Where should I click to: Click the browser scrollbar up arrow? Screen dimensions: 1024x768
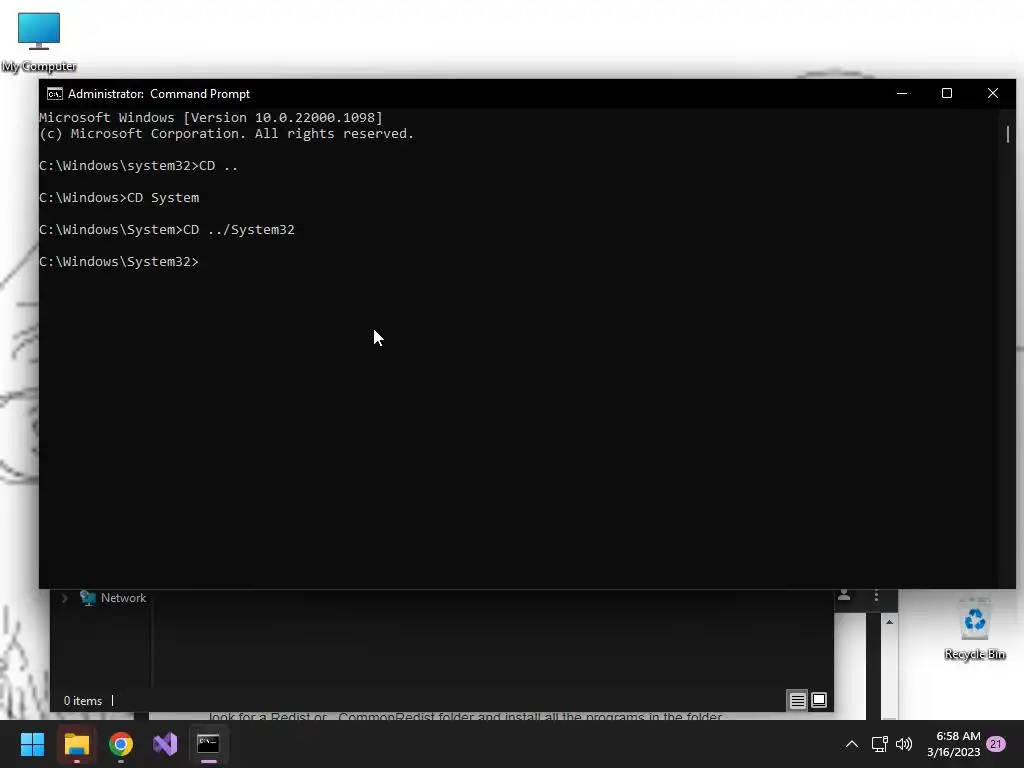889,622
